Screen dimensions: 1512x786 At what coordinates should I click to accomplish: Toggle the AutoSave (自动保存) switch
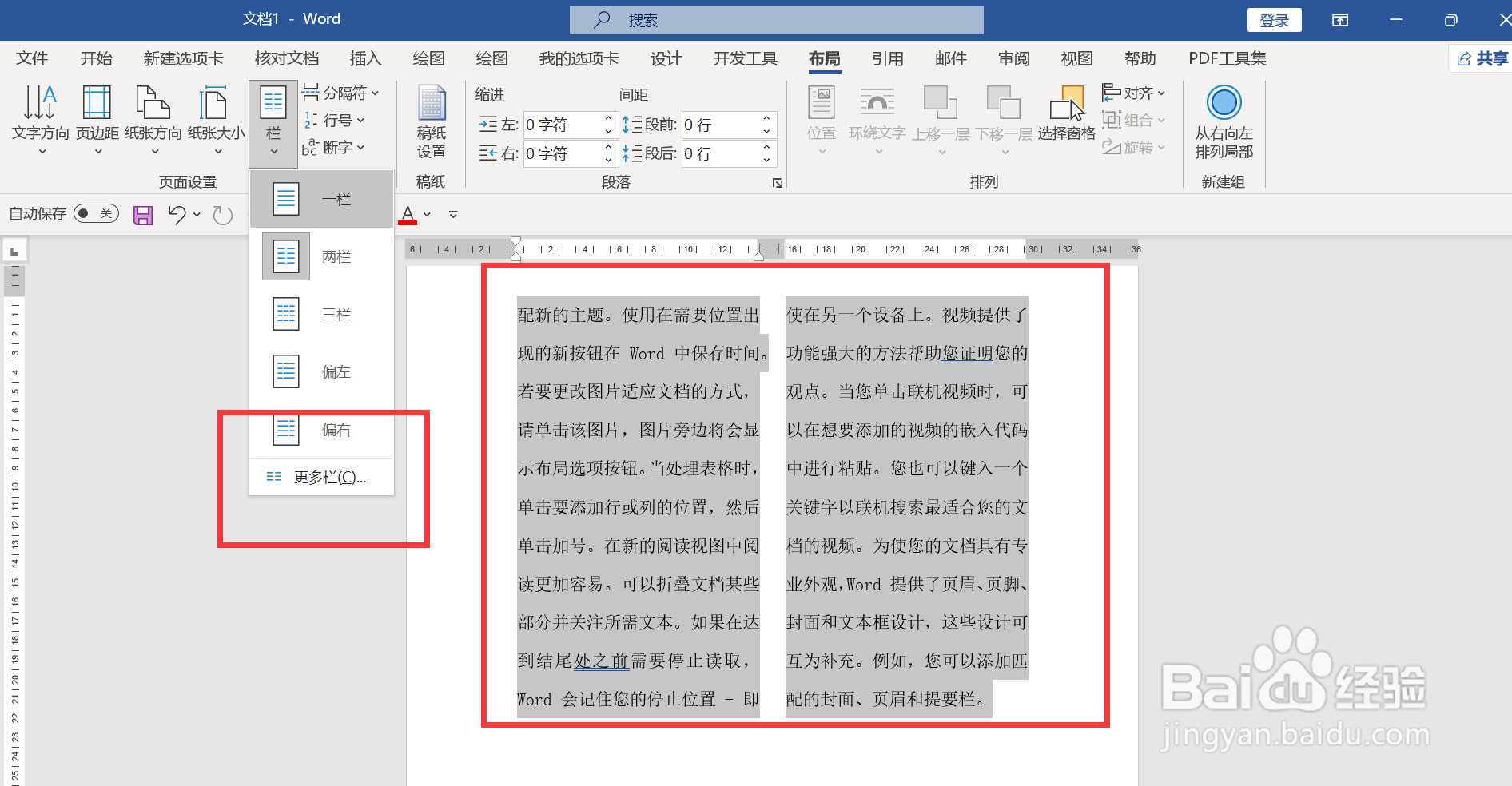(96, 213)
